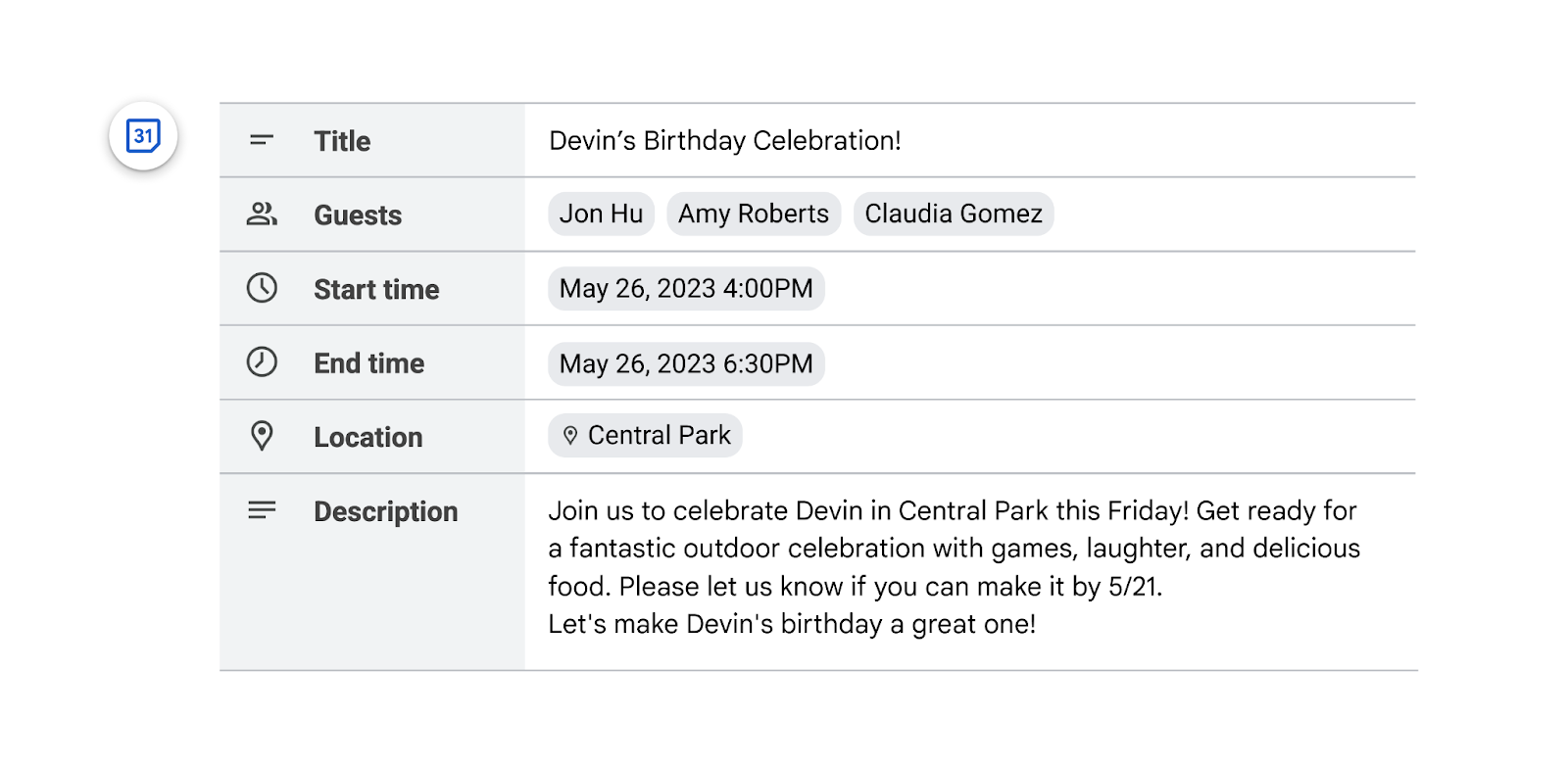The height and width of the screenshot is (766, 1568).
Task: Click the End time clock icon
Action: [262, 362]
